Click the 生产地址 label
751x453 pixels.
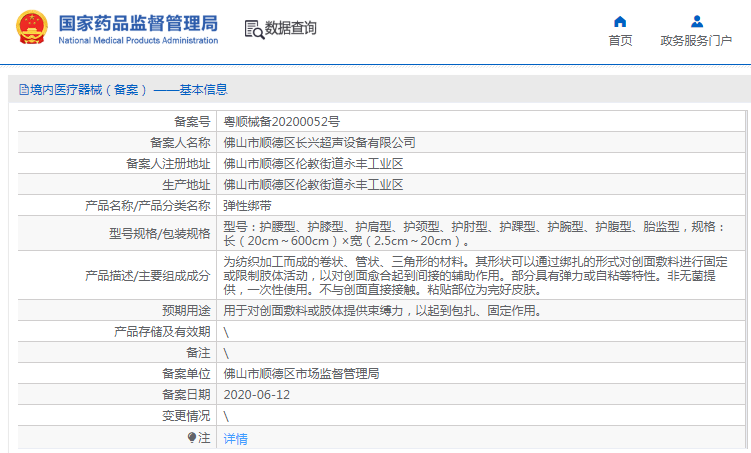coord(186,185)
